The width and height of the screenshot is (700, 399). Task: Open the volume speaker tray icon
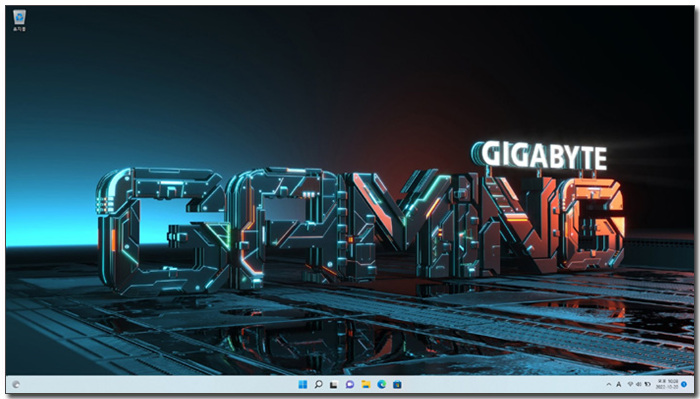pyautogui.click(x=638, y=384)
